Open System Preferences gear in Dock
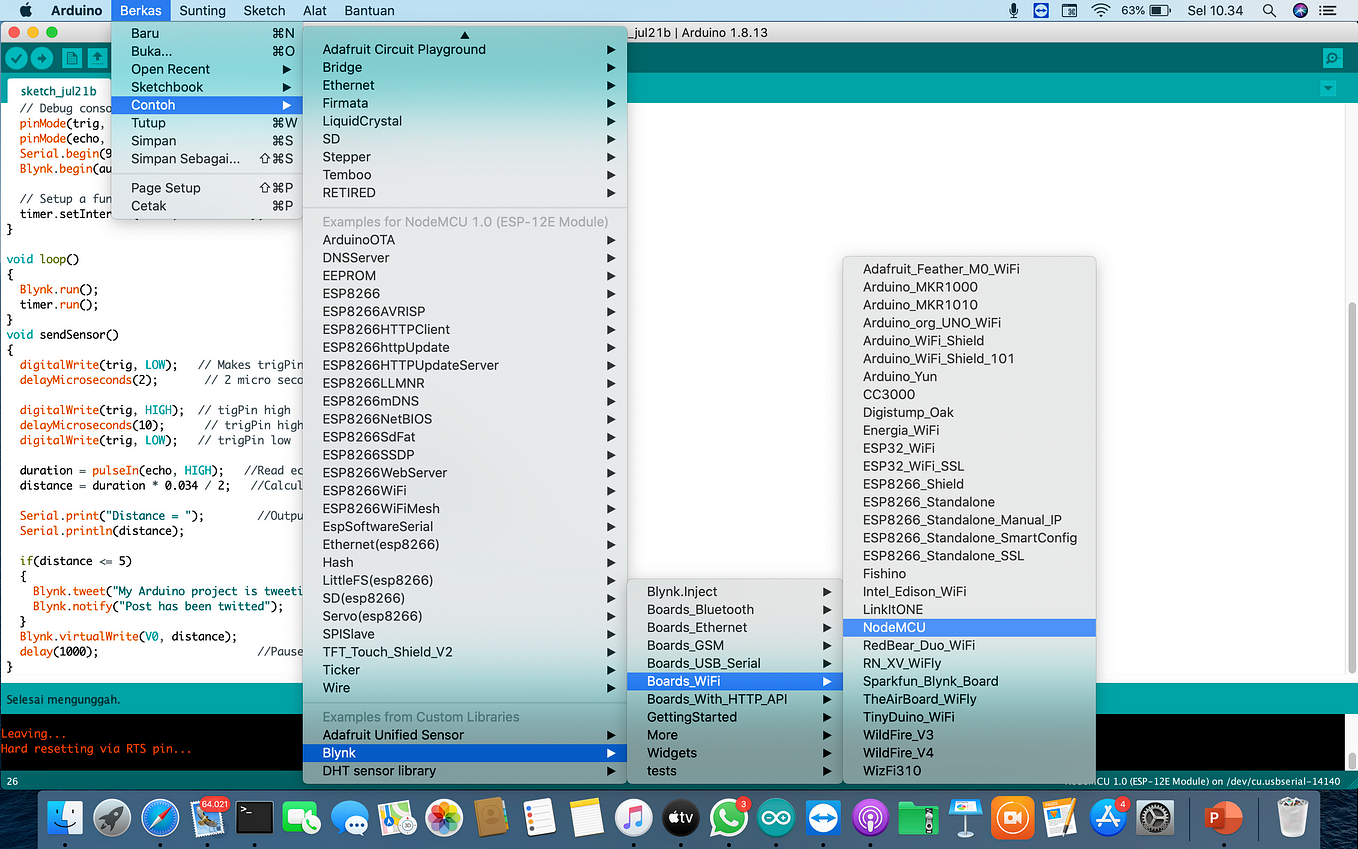 [x=1156, y=818]
